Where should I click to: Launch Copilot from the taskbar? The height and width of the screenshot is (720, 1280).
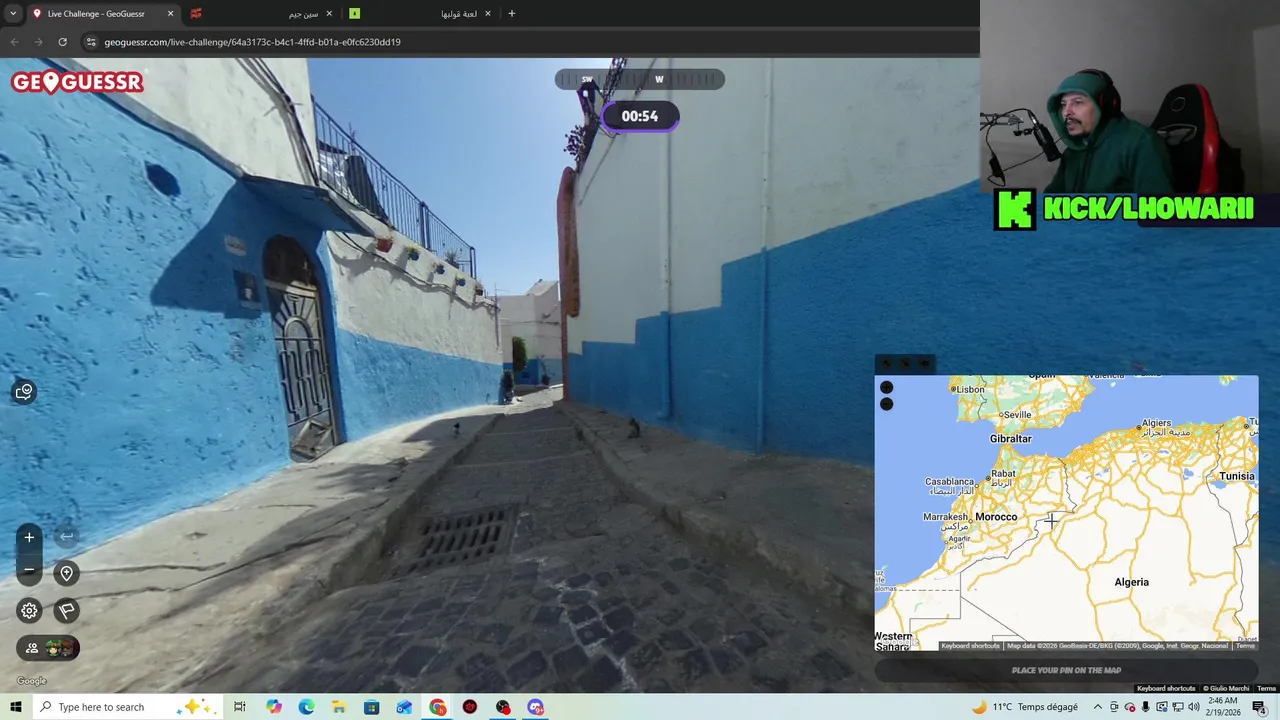274,707
